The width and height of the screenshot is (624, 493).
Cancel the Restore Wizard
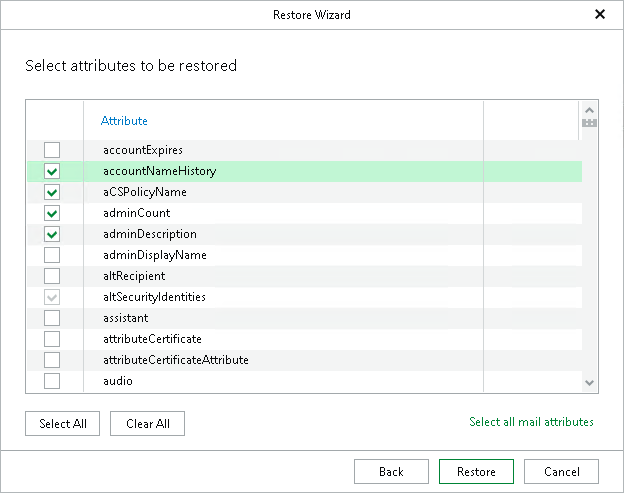[561, 472]
